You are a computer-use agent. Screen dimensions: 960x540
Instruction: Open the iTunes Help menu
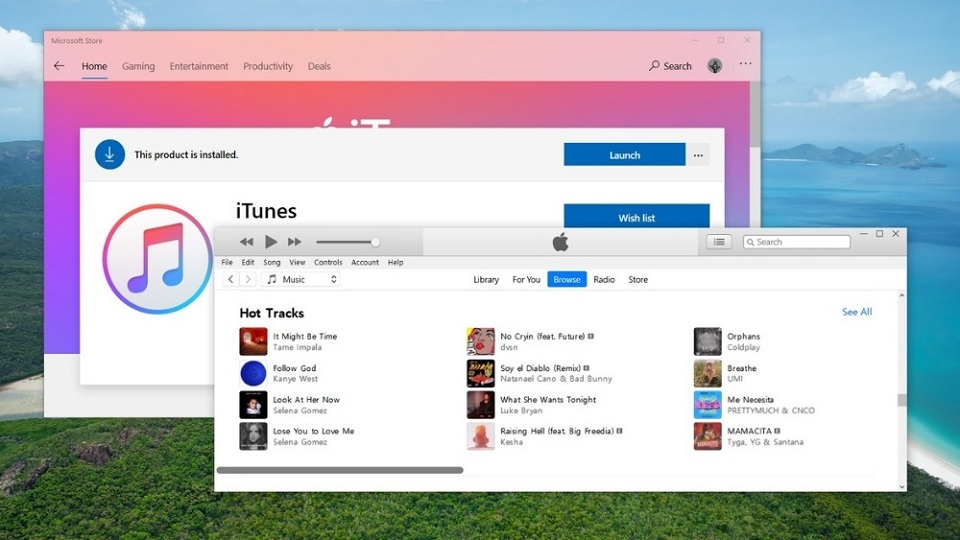[396, 262]
